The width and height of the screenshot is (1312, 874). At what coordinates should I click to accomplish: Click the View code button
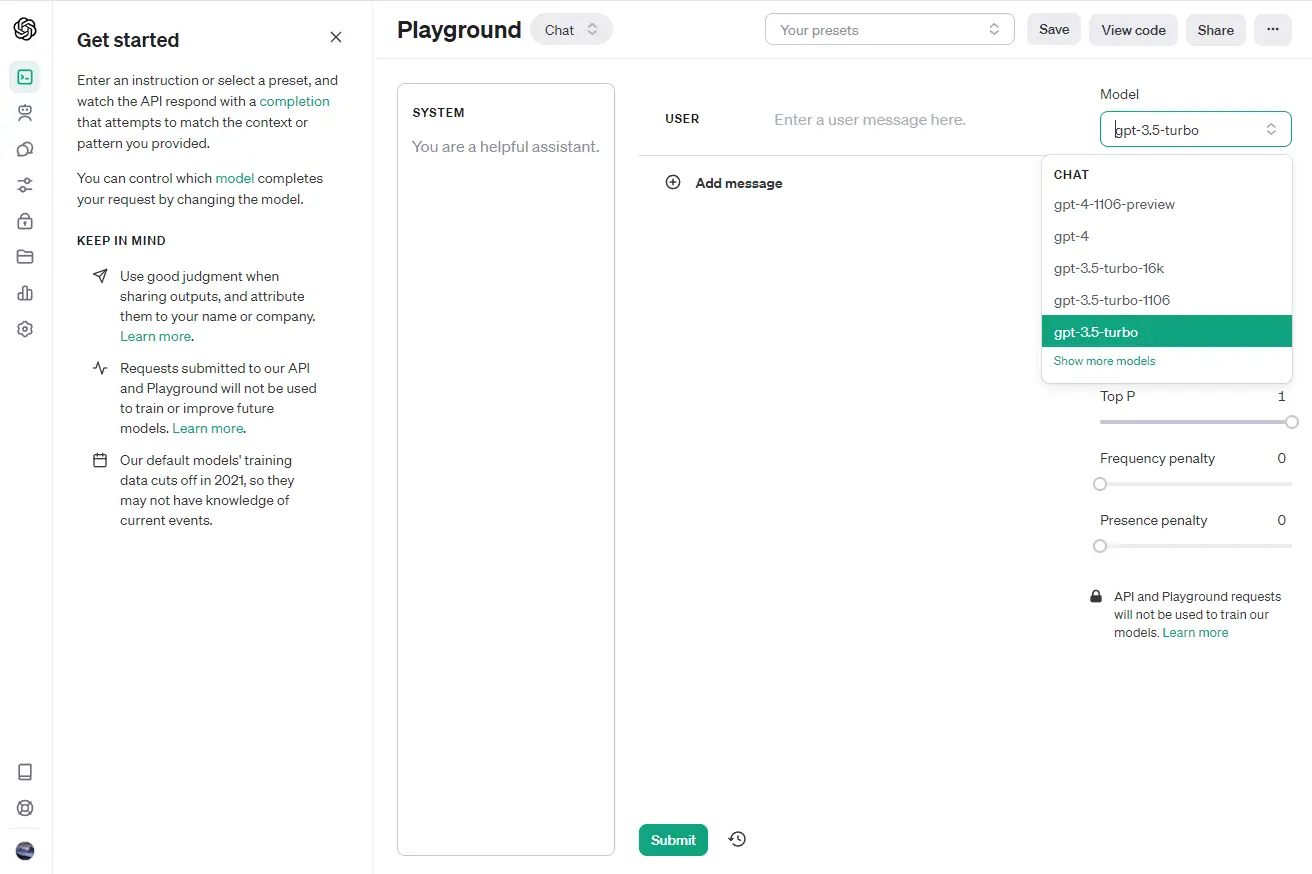click(1133, 30)
